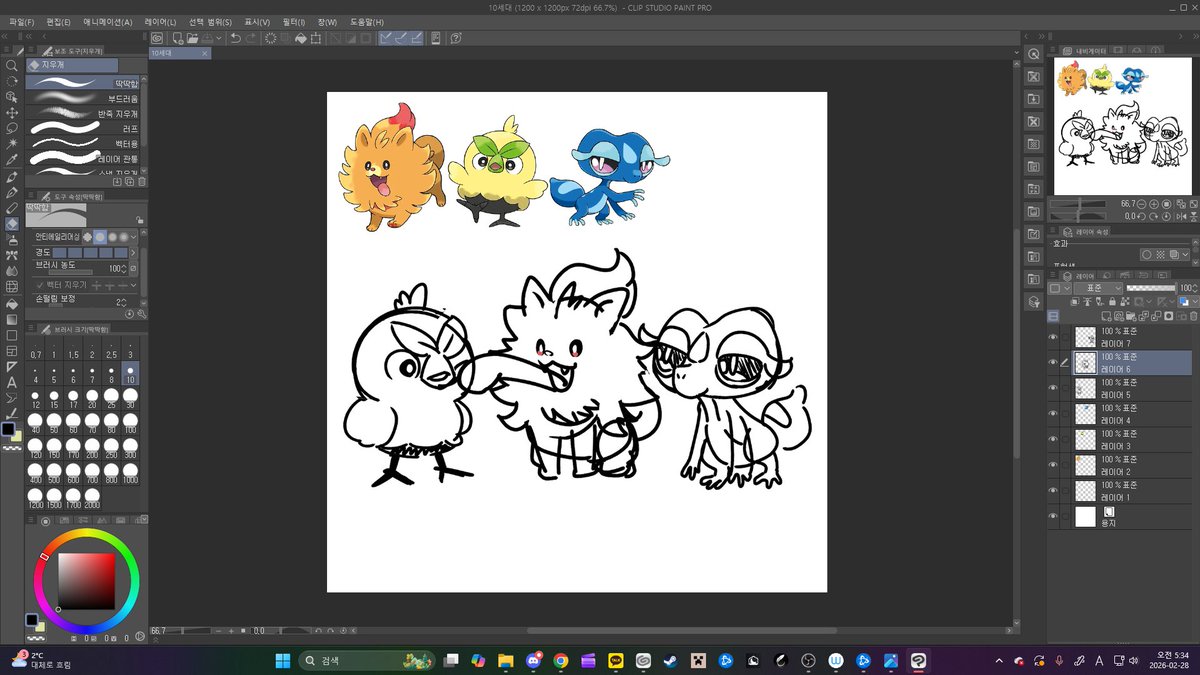Select the Move layer tool
1200x675 pixels.
(12, 113)
